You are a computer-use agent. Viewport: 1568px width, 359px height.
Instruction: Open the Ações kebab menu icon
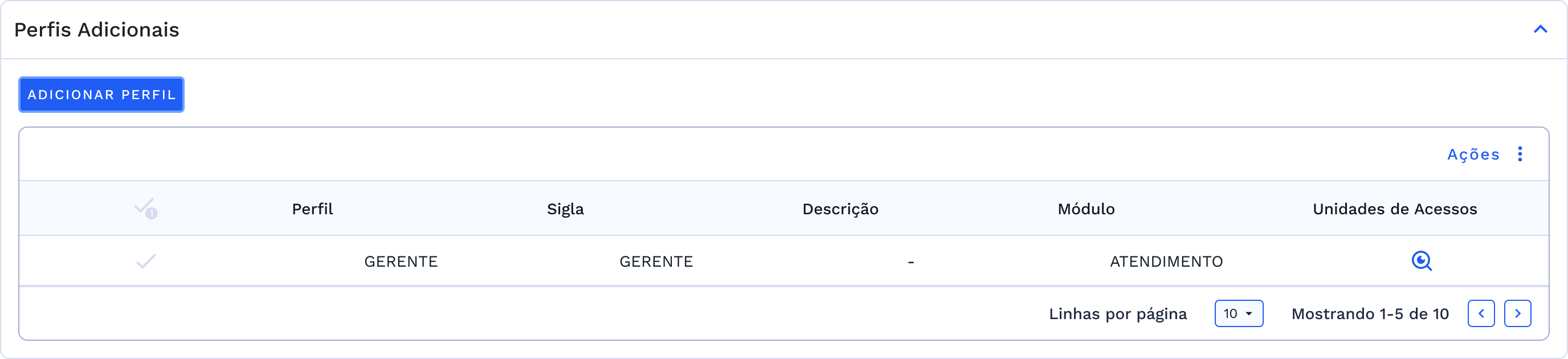pos(1521,154)
